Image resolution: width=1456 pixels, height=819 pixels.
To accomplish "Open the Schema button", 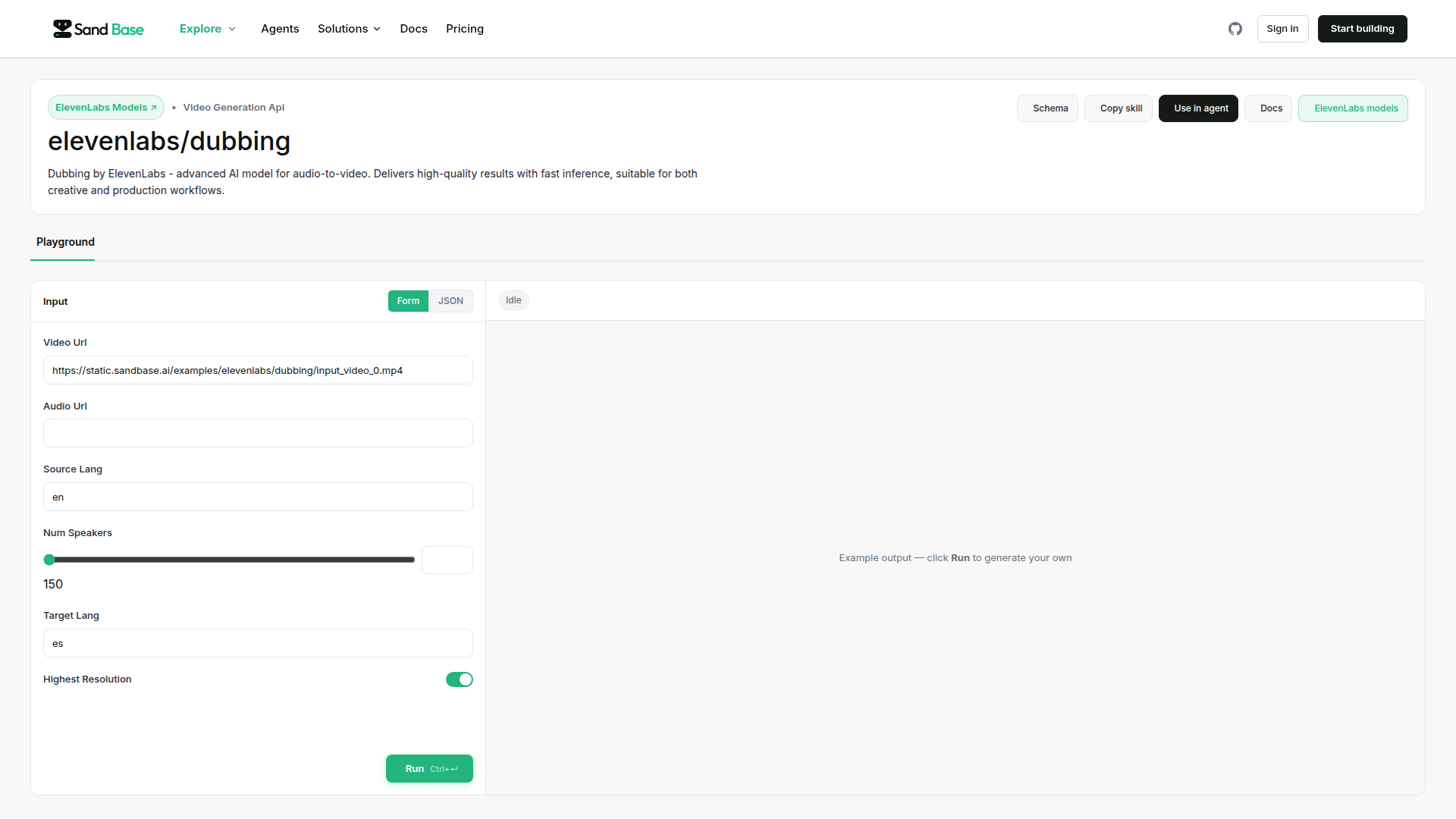I will (1047, 108).
